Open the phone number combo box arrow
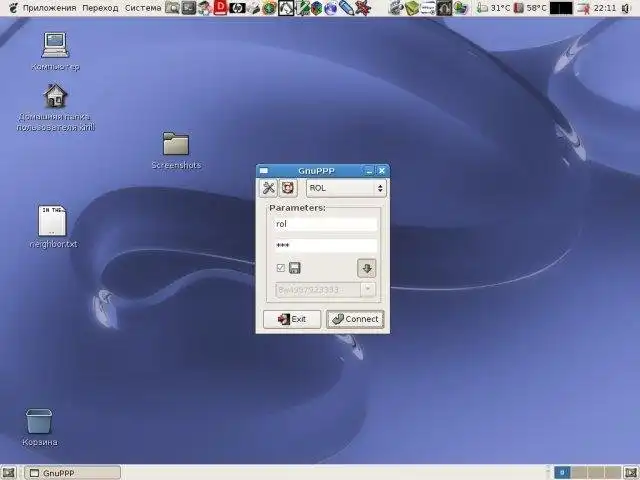Image resolution: width=640 pixels, height=480 pixels. coord(368,290)
